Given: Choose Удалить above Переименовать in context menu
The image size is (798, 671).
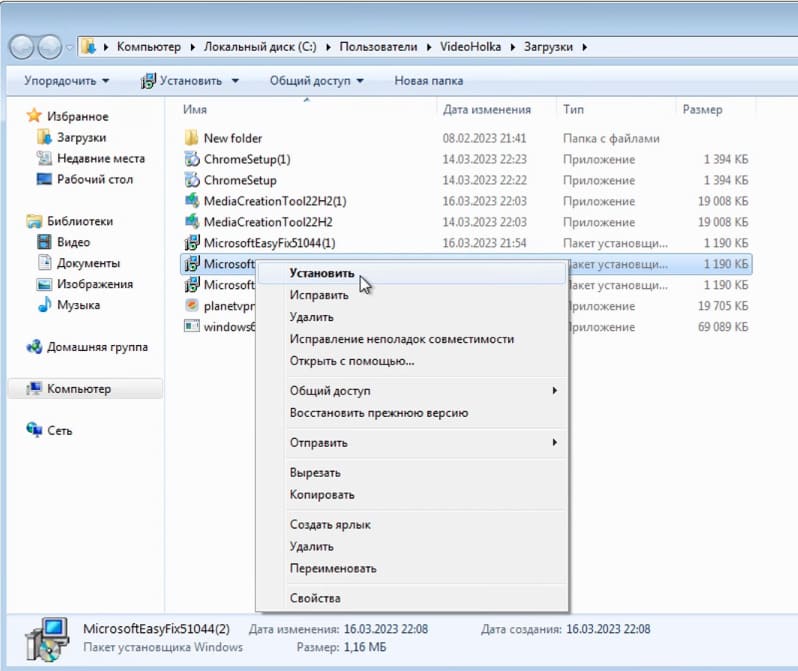Looking at the screenshot, I should click(413, 546).
